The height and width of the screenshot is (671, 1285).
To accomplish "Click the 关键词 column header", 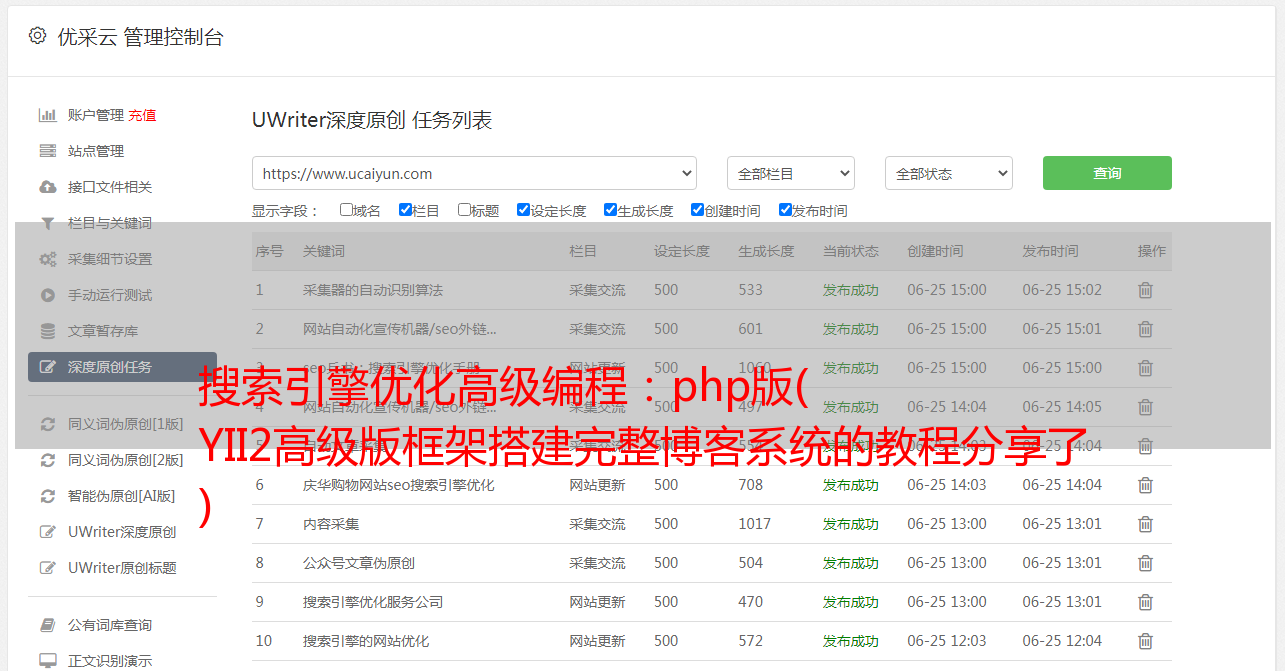I will 324,251.
